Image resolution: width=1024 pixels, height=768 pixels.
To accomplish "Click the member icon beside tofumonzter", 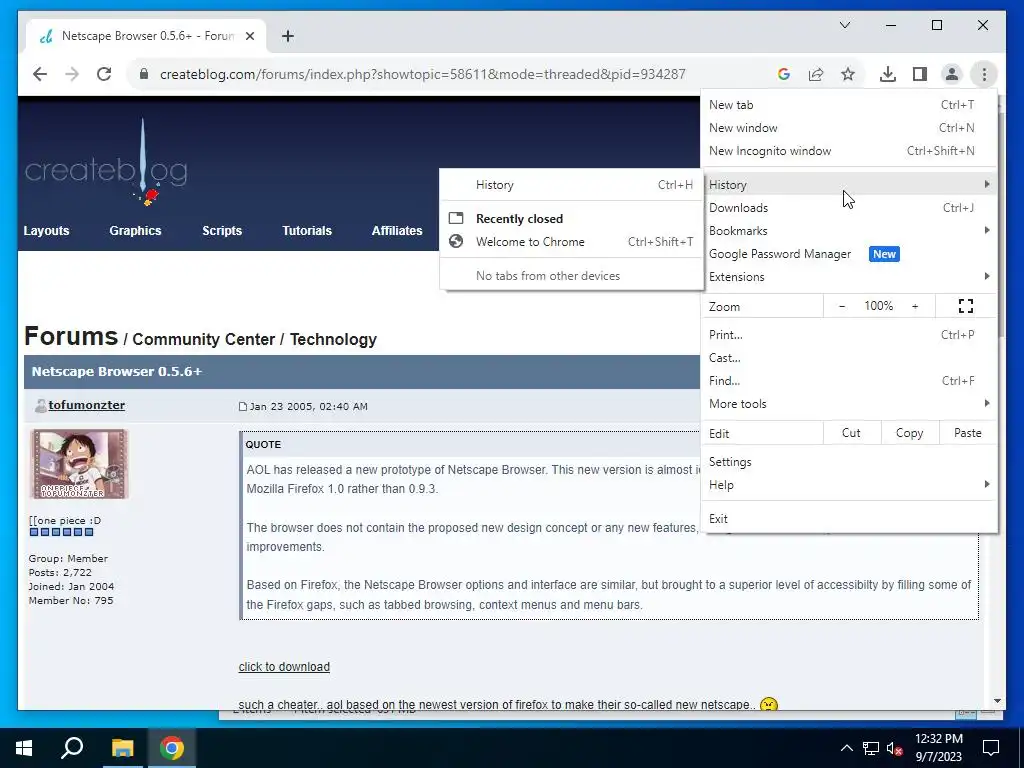I will click(x=40, y=406).
